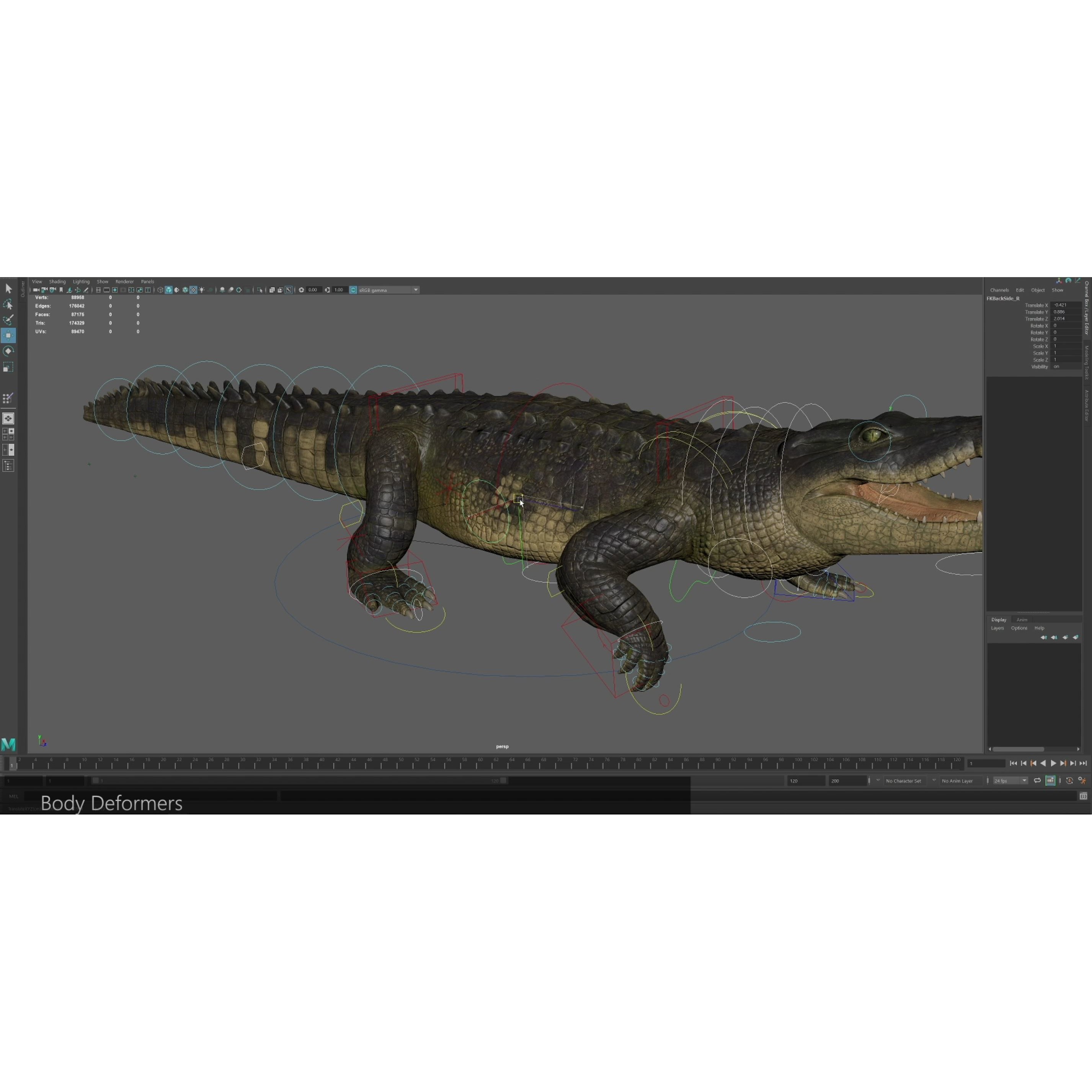Activate the Lasso select tool

click(x=8, y=305)
